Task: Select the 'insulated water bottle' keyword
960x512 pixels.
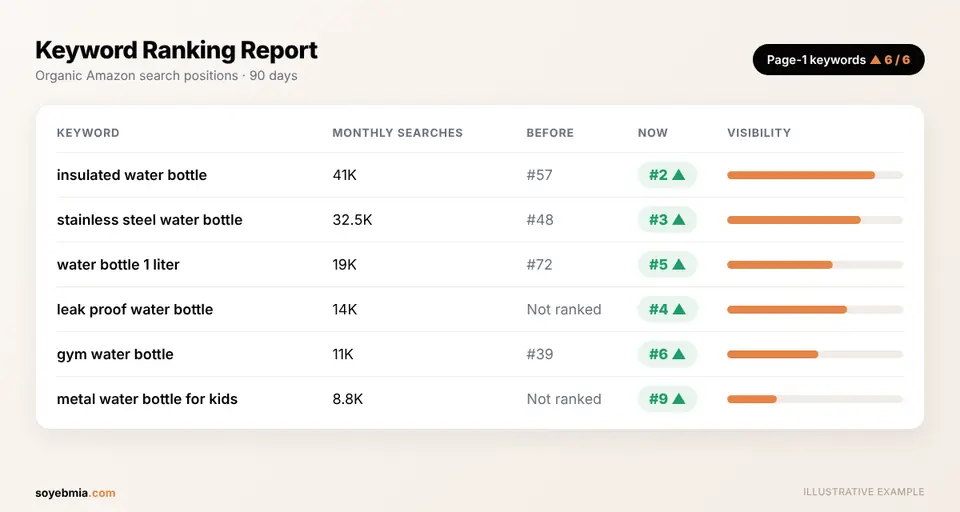Action: (x=132, y=175)
